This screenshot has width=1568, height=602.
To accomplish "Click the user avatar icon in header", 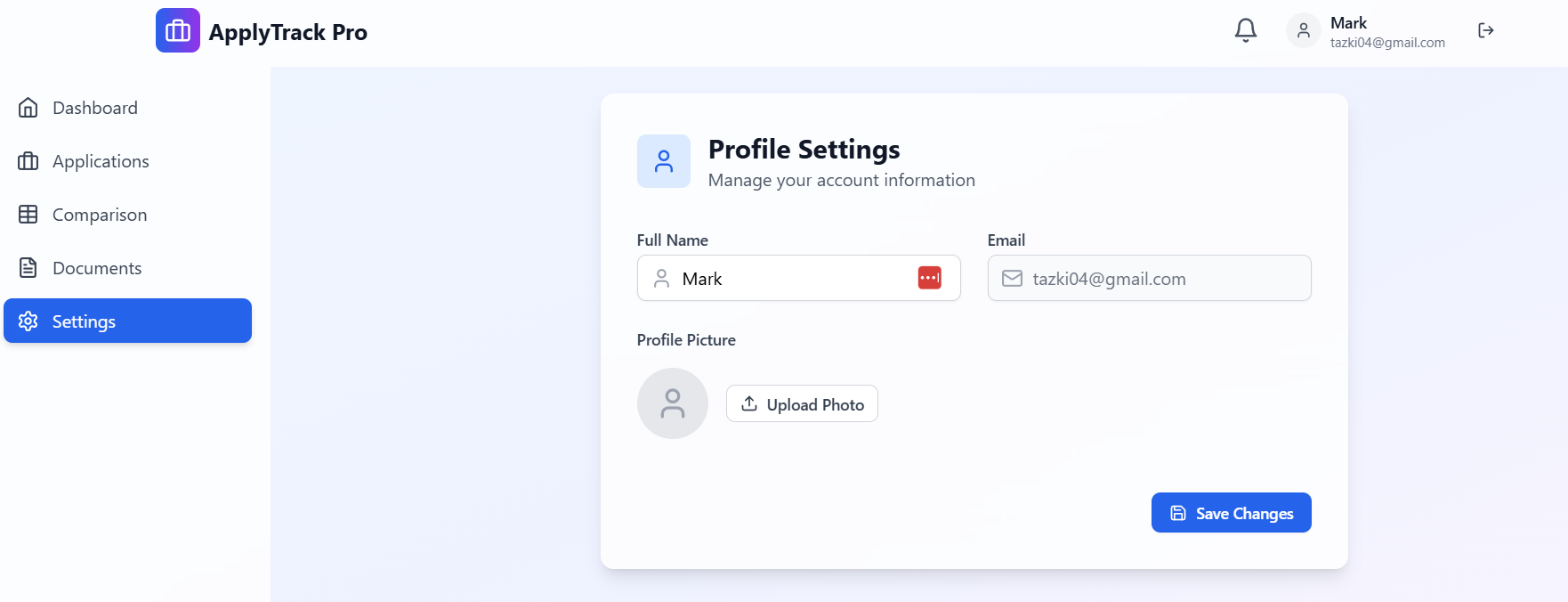I will (x=1304, y=30).
